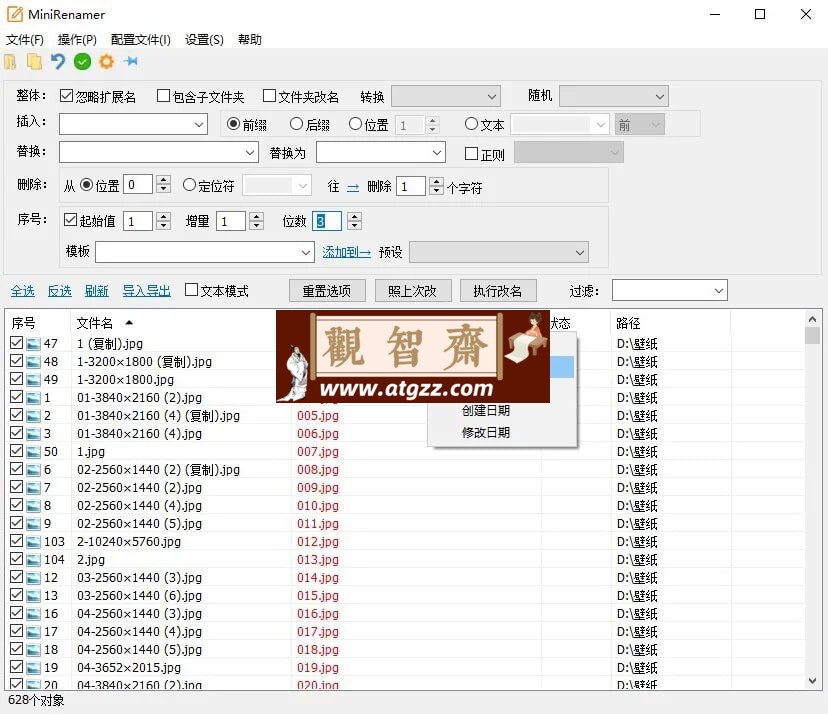The width and height of the screenshot is (828, 714).
Task: Click file icon beside 02-2560×1440 (5).jpg
Action: (33, 524)
